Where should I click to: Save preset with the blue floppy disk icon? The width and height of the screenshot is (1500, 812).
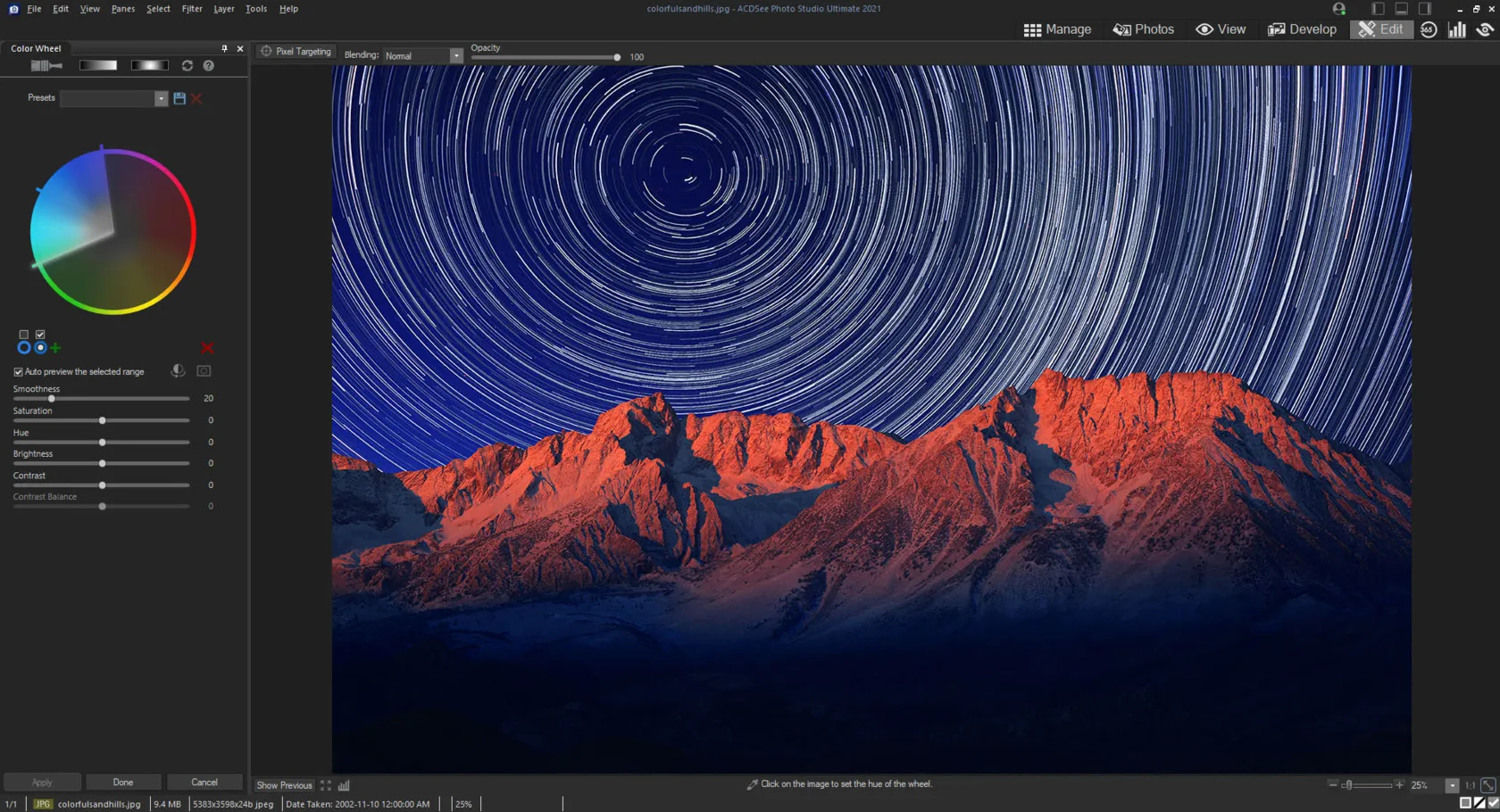point(179,98)
